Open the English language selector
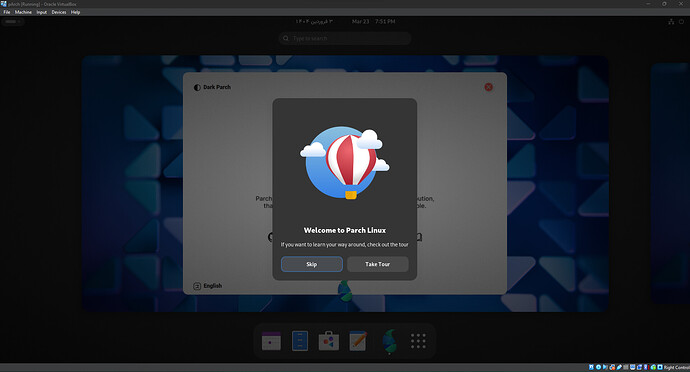Screen dimensions: 690x372 (x=208, y=286)
